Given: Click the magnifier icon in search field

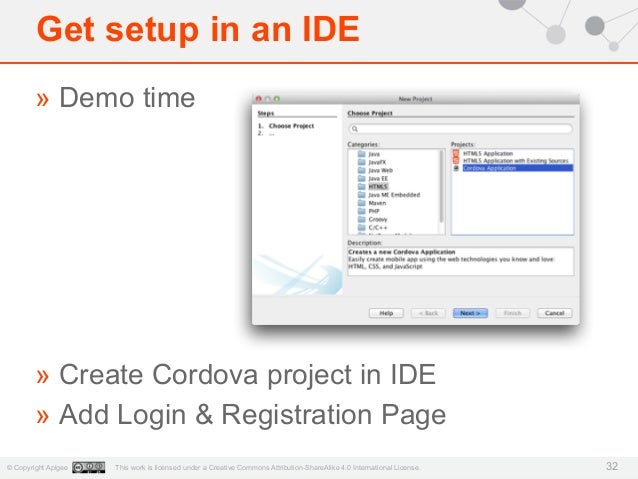Looking at the screenshot, I should point(355,129).
